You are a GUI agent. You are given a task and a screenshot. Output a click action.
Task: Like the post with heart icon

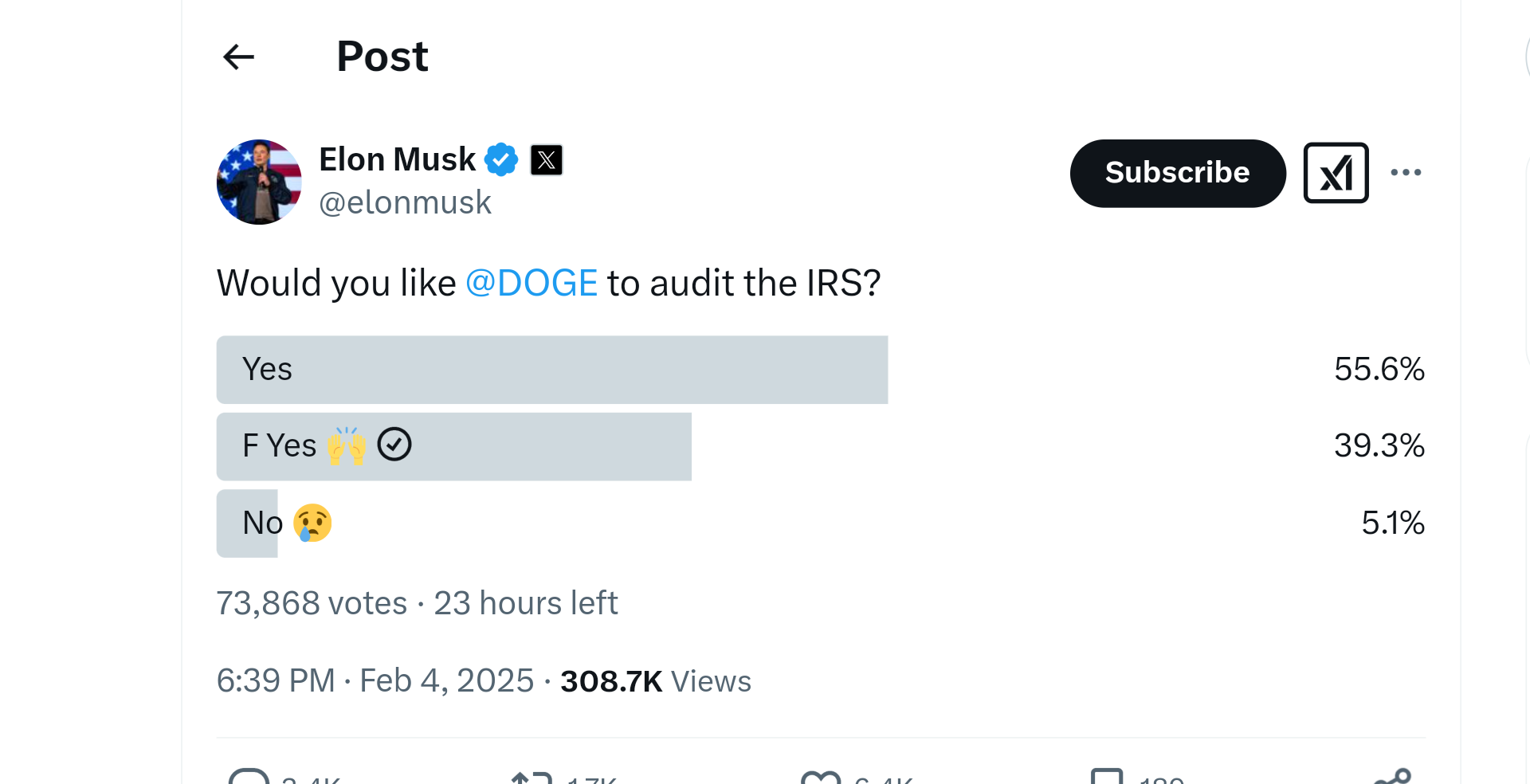tap(821, 777)
